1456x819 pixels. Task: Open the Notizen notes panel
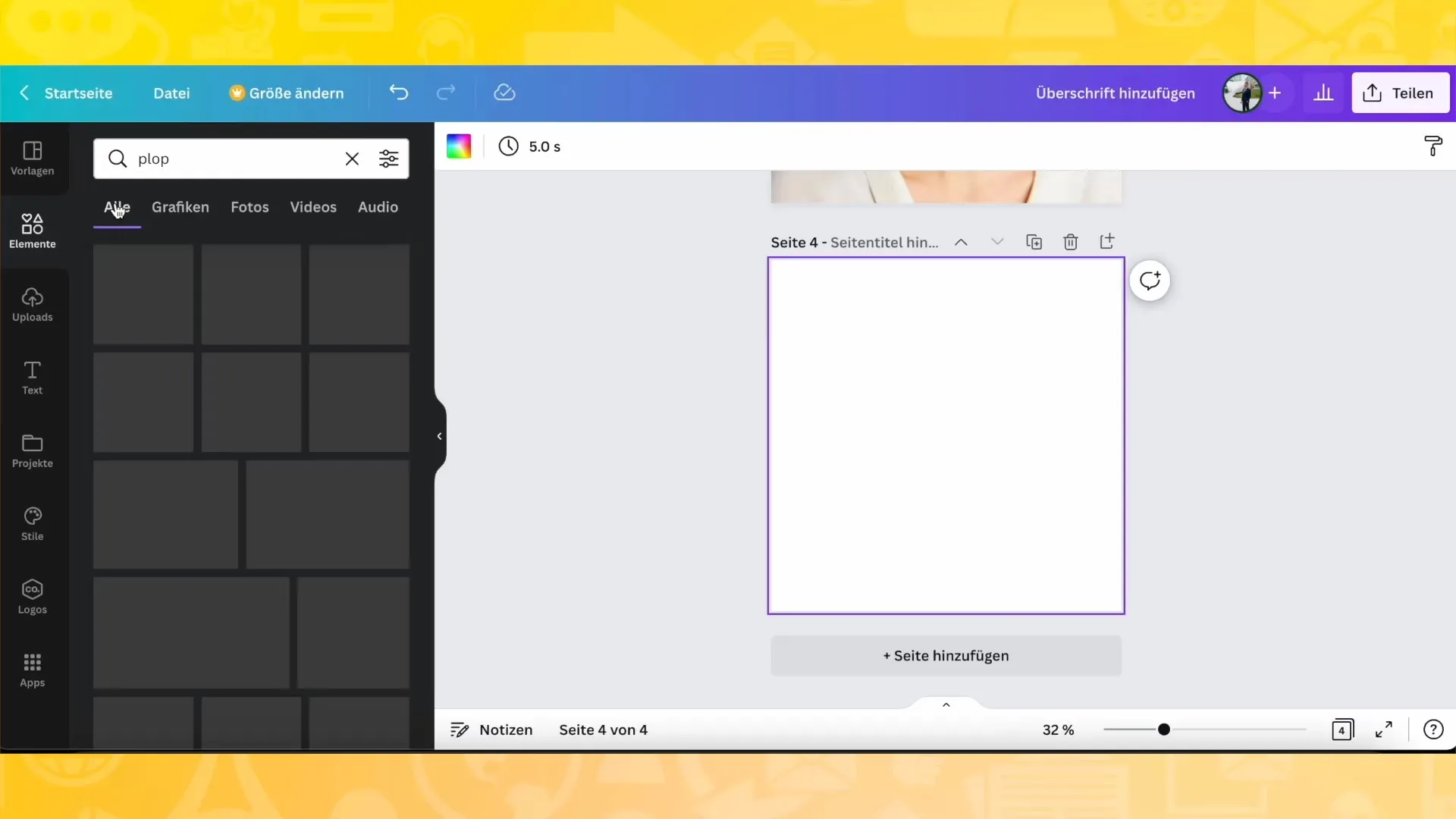pos(491,730)
